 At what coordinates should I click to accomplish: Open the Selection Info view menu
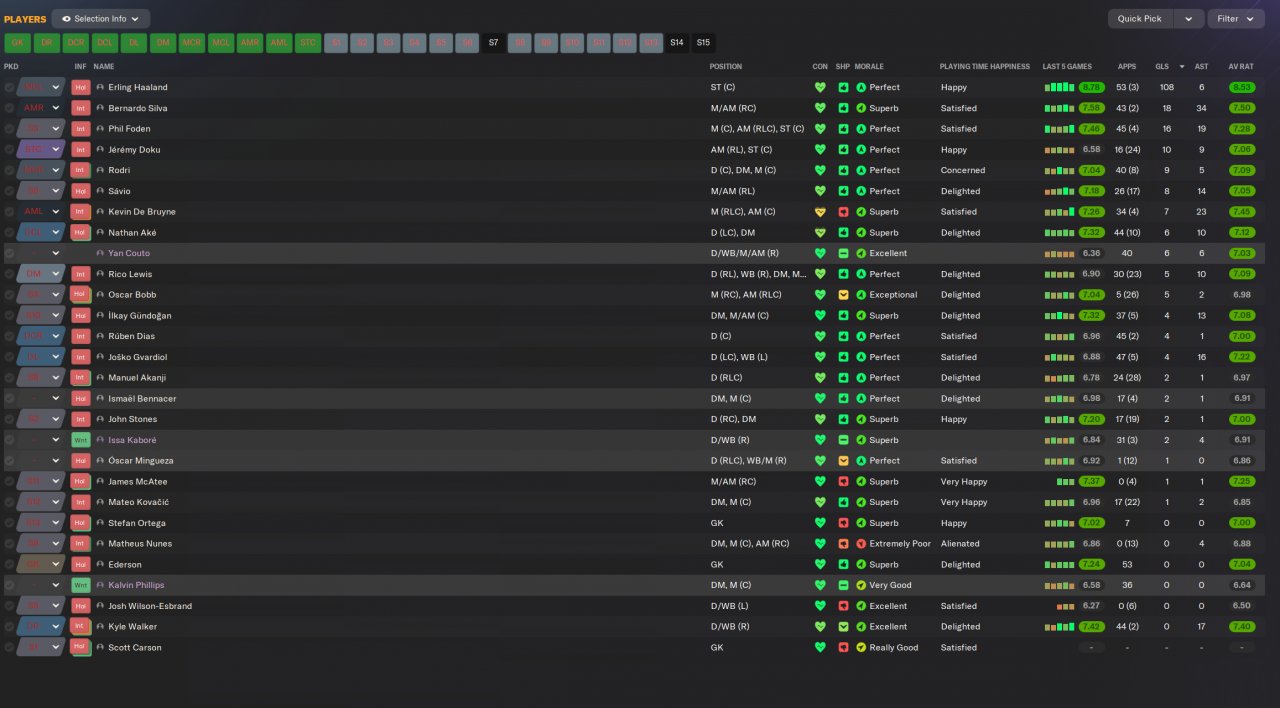(101, 19)
